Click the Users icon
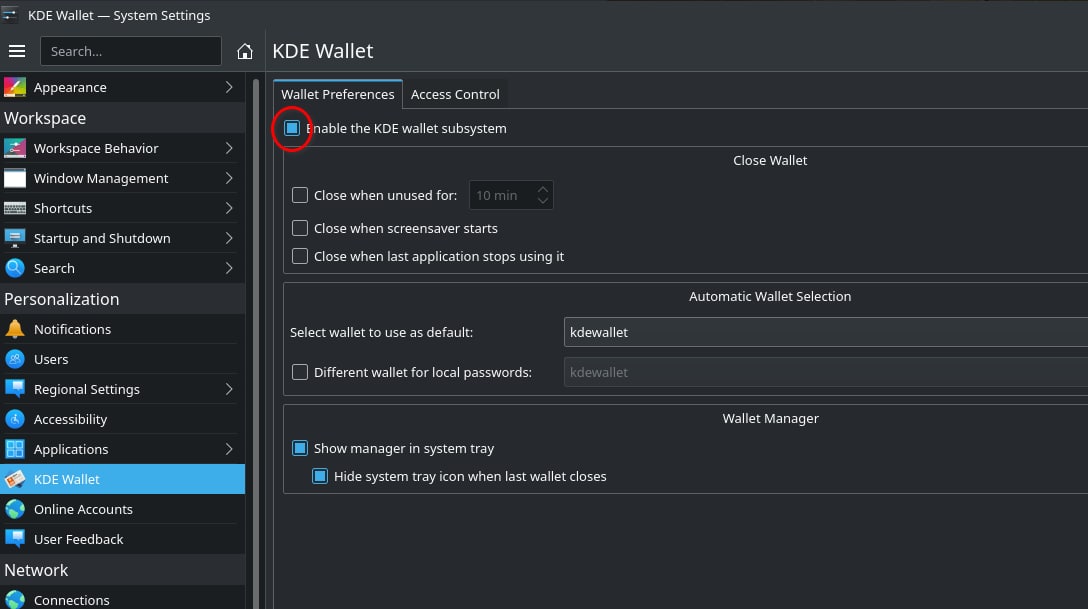The height and width of the screenshot is (609, 1088). pos(15,359)
